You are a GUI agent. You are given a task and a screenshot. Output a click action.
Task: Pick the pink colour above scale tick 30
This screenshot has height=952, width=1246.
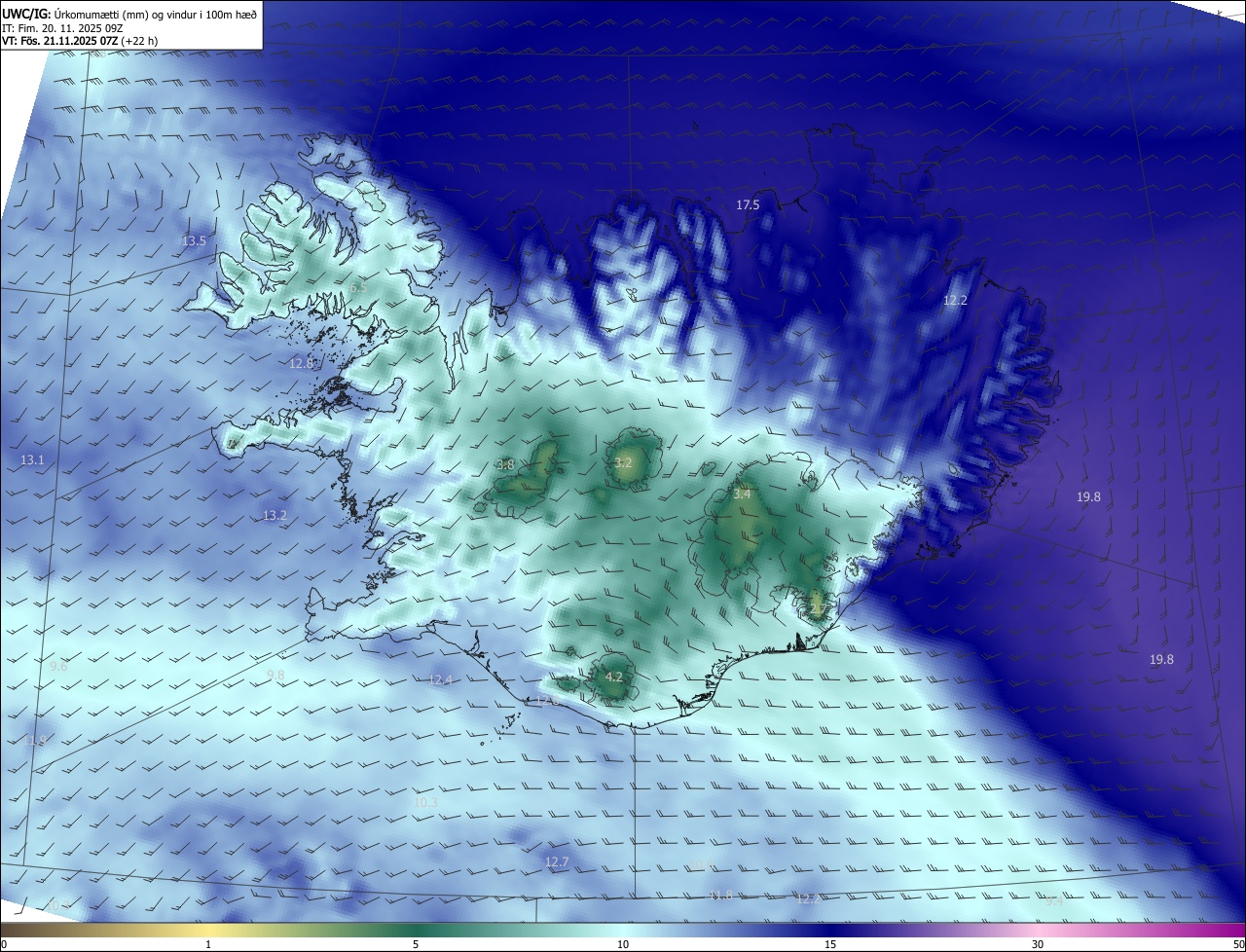coord(1038,930)
